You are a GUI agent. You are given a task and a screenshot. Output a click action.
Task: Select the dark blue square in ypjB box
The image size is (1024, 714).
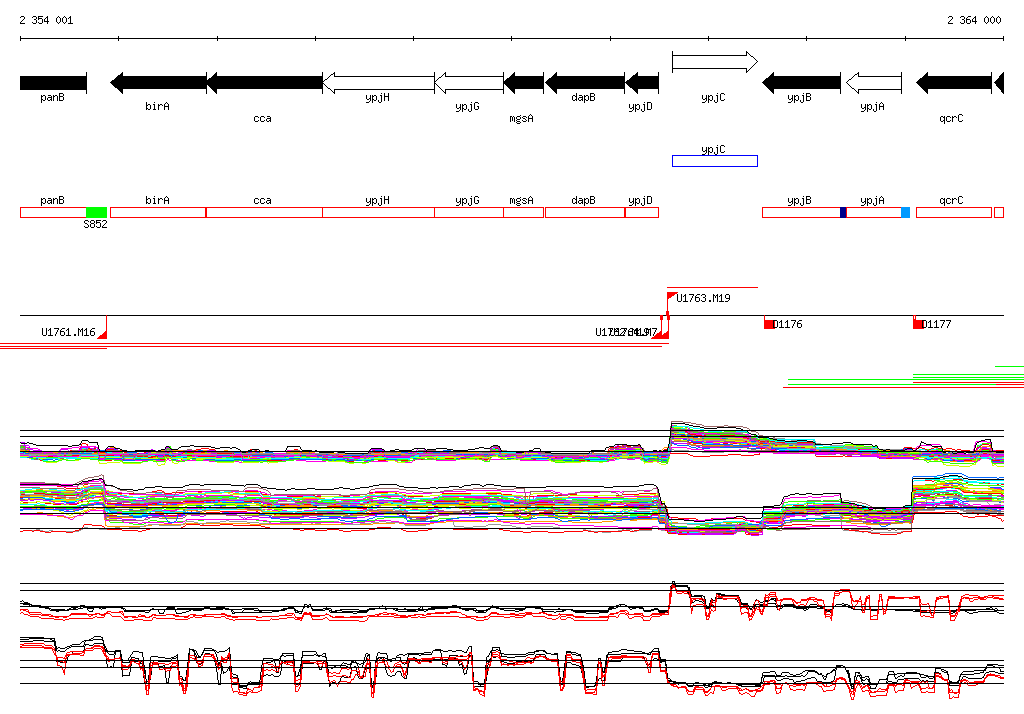click(x=843, y=212)
